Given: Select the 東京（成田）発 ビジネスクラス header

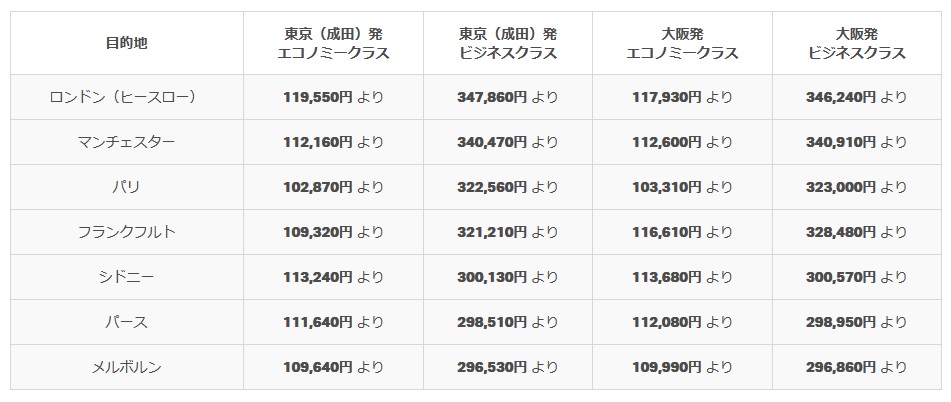Looking at the screenshot, I should pyautogui.click(x=508, y=43).
